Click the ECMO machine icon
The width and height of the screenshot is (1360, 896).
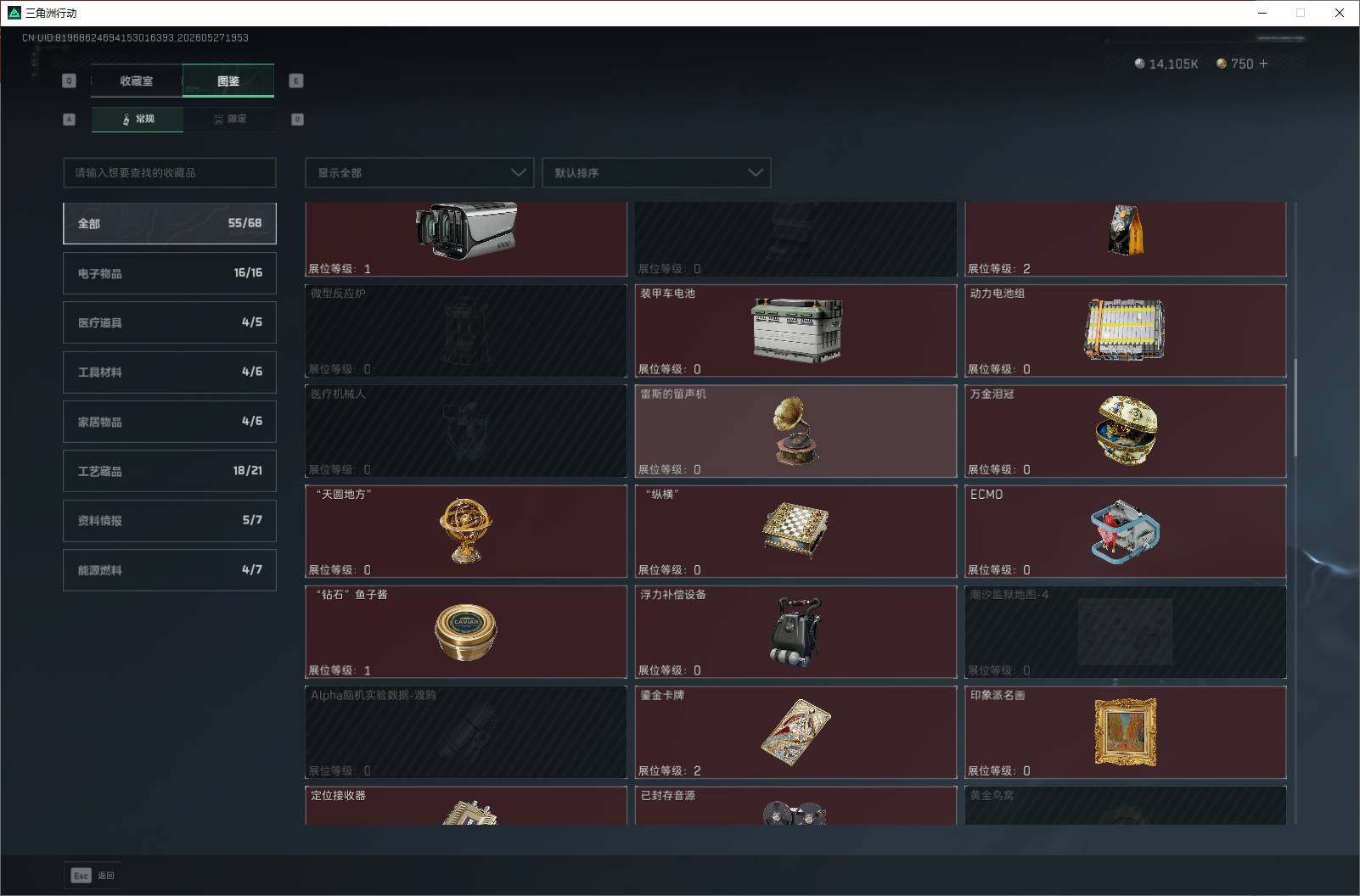(1125, 530)
